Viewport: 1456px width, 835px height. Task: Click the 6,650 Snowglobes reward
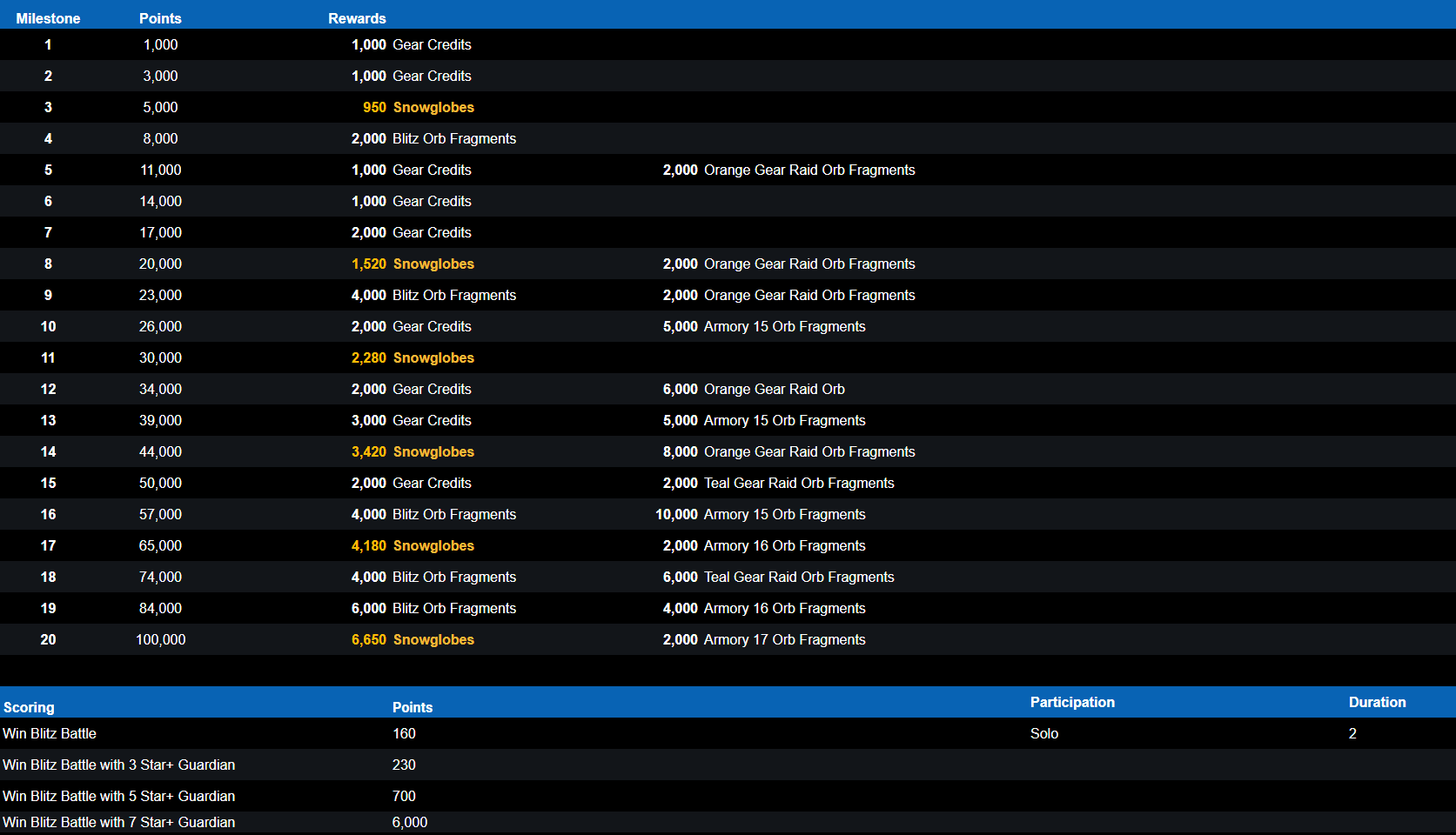(413, 639)
